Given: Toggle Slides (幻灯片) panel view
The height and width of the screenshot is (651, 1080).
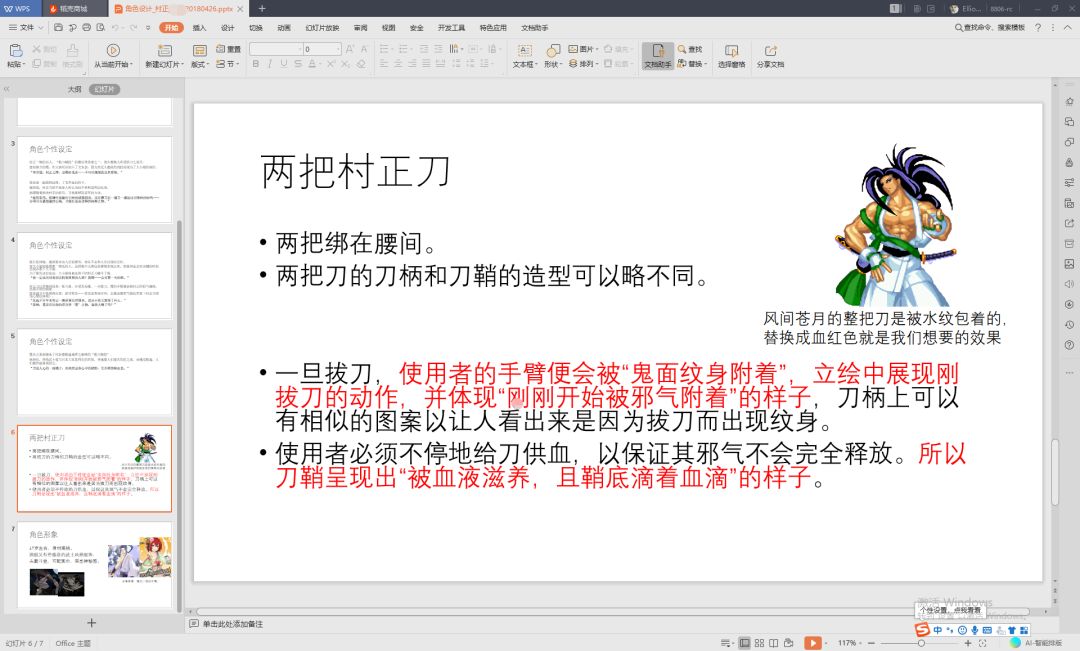Looking at the screenshot, I should pyautogui.click(x=104, y=89).
